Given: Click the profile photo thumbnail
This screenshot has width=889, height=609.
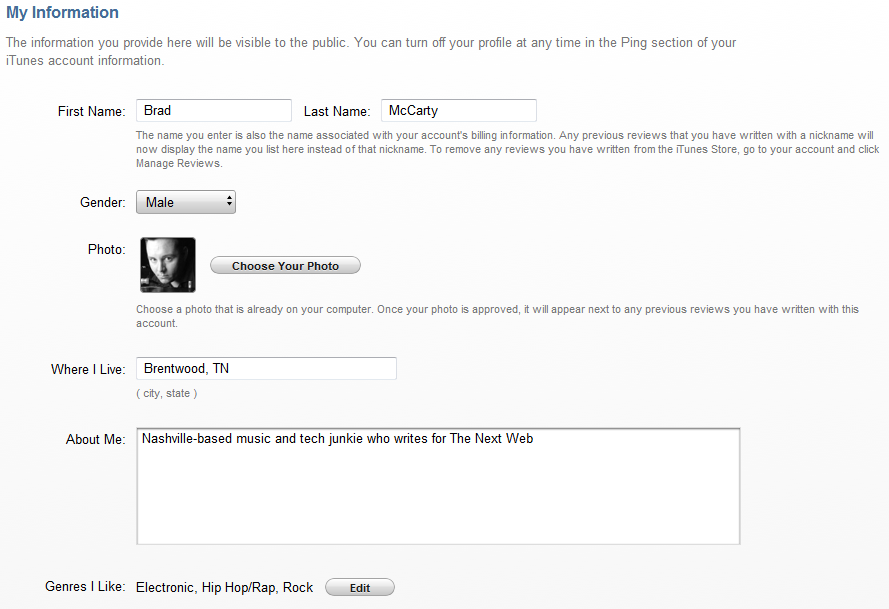Looking at the screenshot, I should click(x=168, y=265).
